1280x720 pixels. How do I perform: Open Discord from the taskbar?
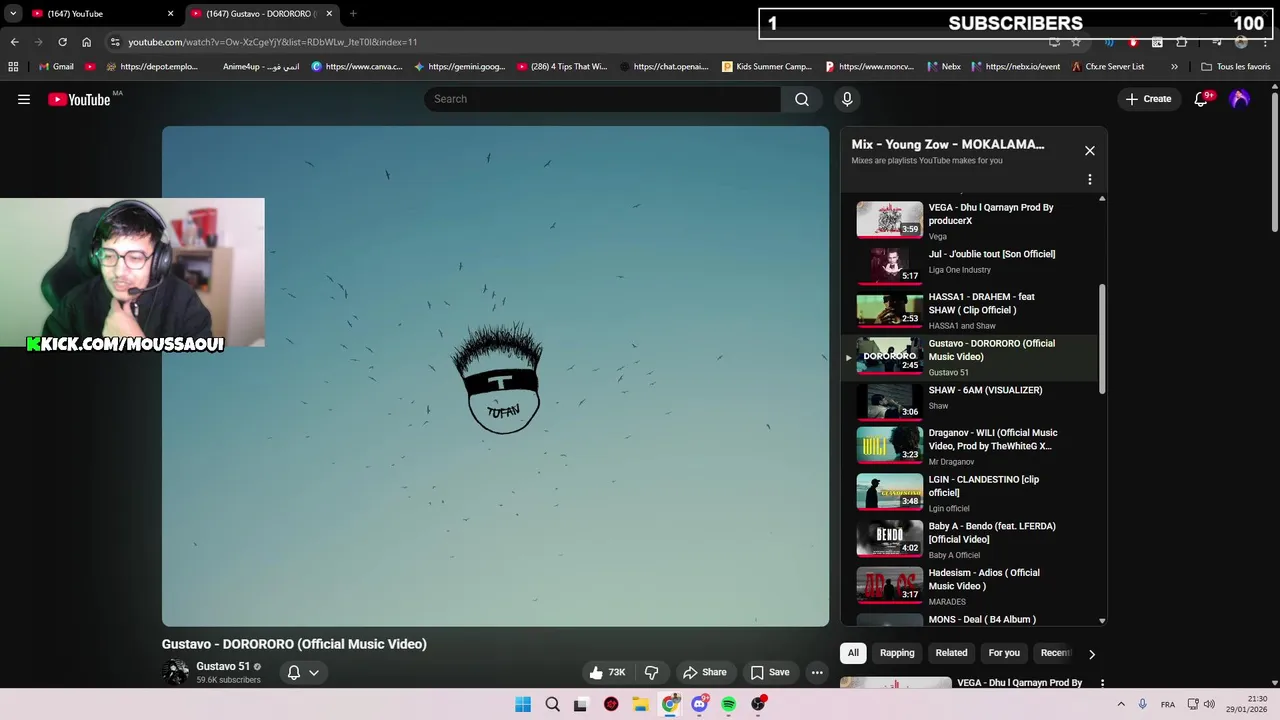pos(699,704)
